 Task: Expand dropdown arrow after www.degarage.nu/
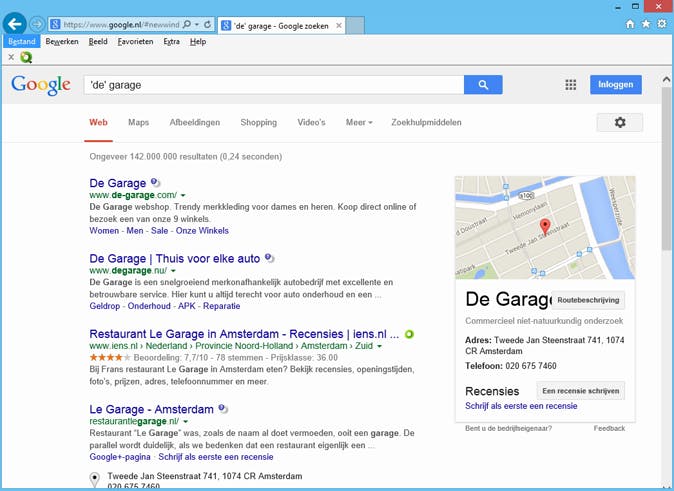pyautogui.click(x=174, y=271)
